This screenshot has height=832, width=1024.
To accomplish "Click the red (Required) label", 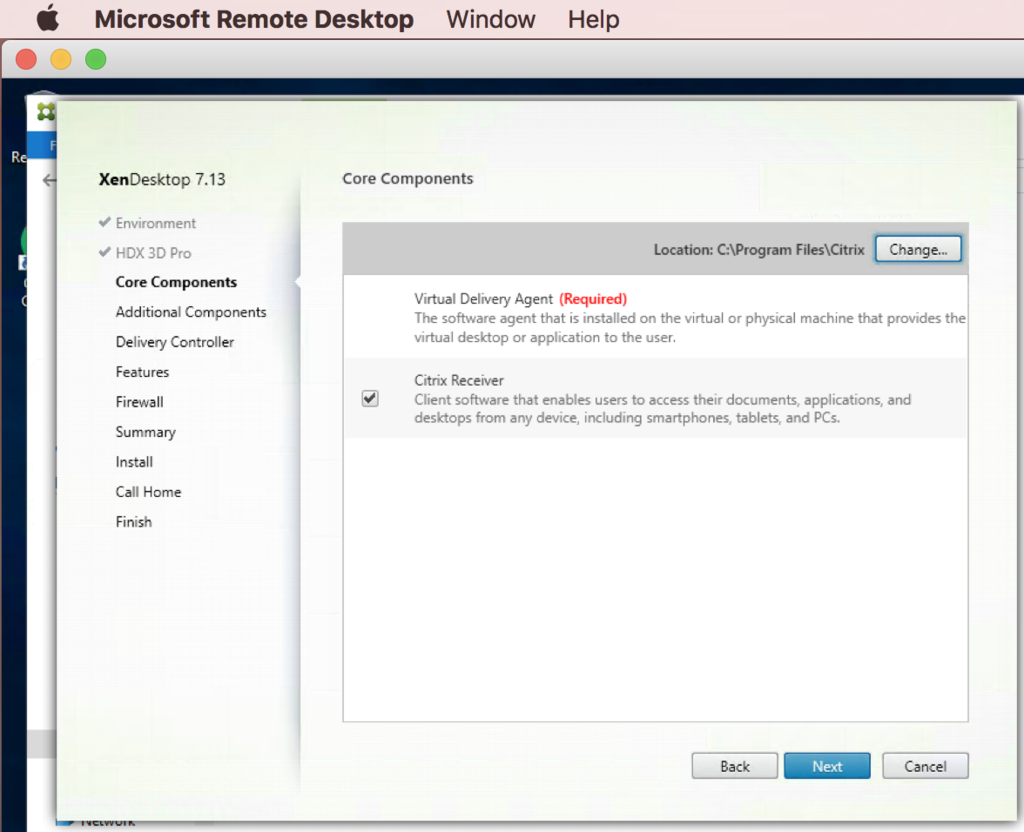I will pyautogui.click(x=593, y=299).
